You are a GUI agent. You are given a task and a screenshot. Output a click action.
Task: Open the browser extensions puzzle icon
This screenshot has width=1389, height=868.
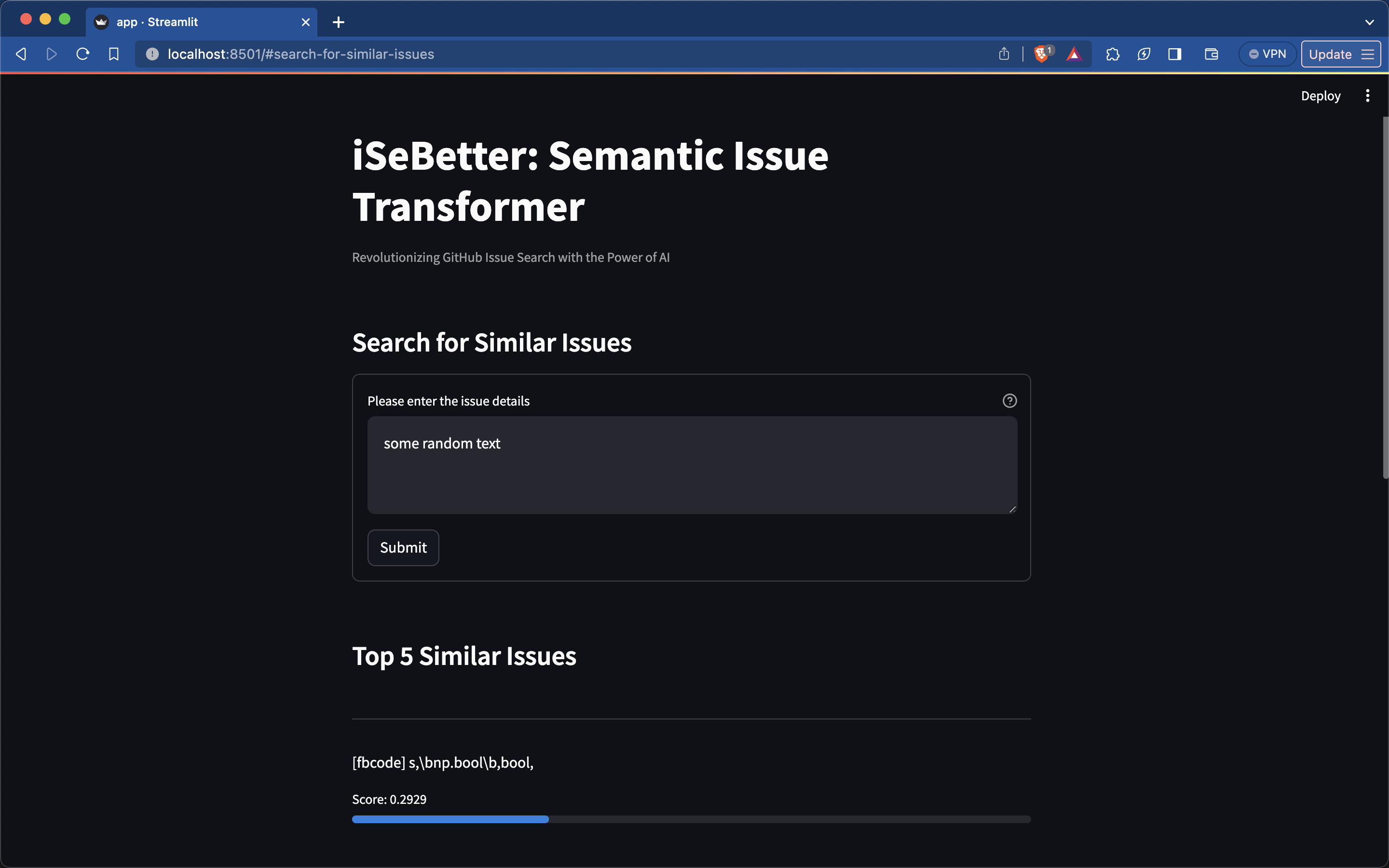(x=1112, y=54)
